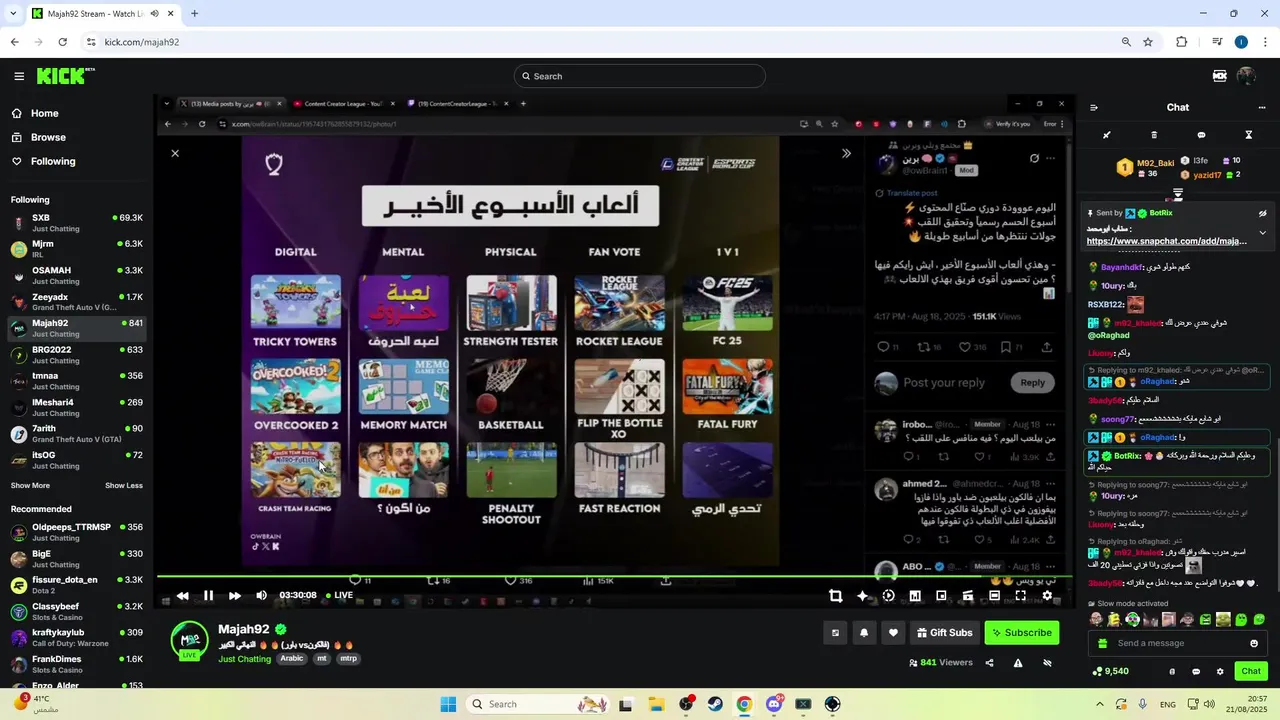Open Chrome extensions puzzle icon

click(1182, 42)
